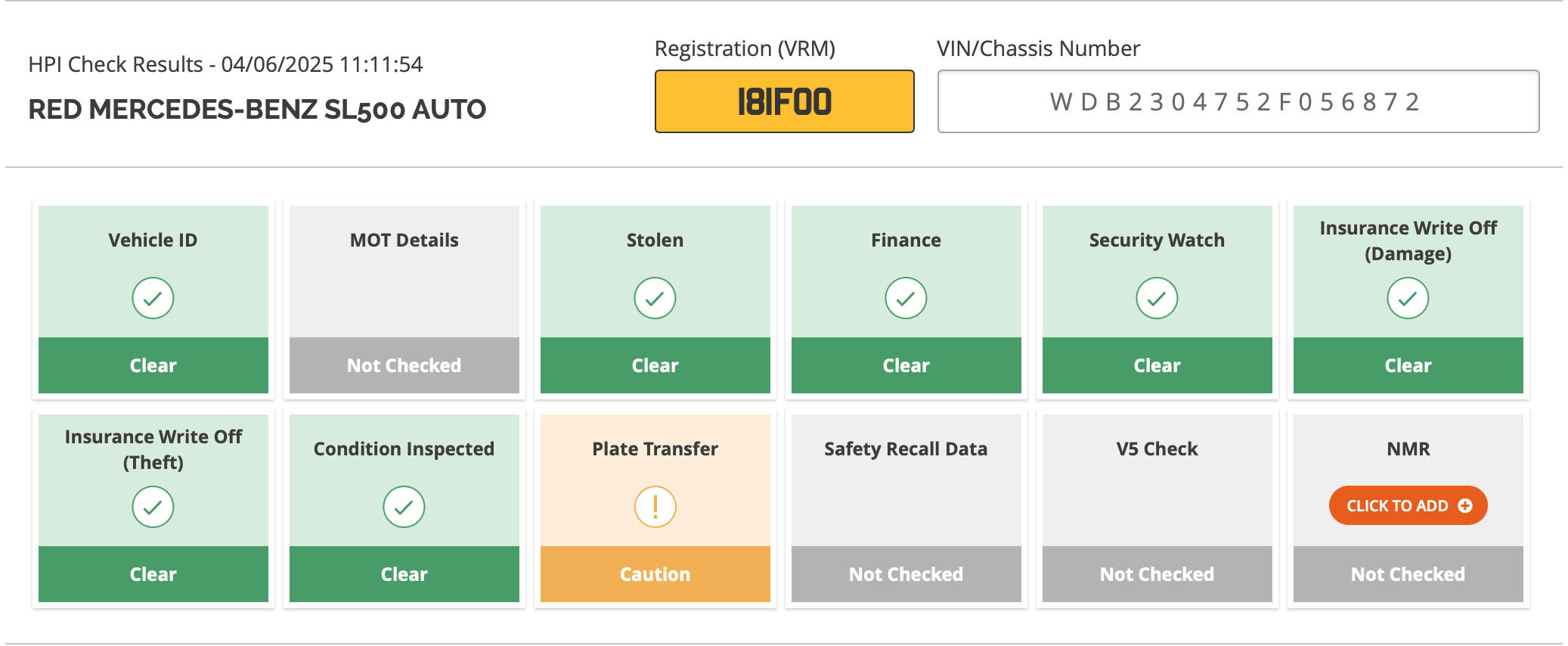The height and width of the screenshot is (646, 1568).
Task: Select the Security Watch card title
Action: (1157, 240)
